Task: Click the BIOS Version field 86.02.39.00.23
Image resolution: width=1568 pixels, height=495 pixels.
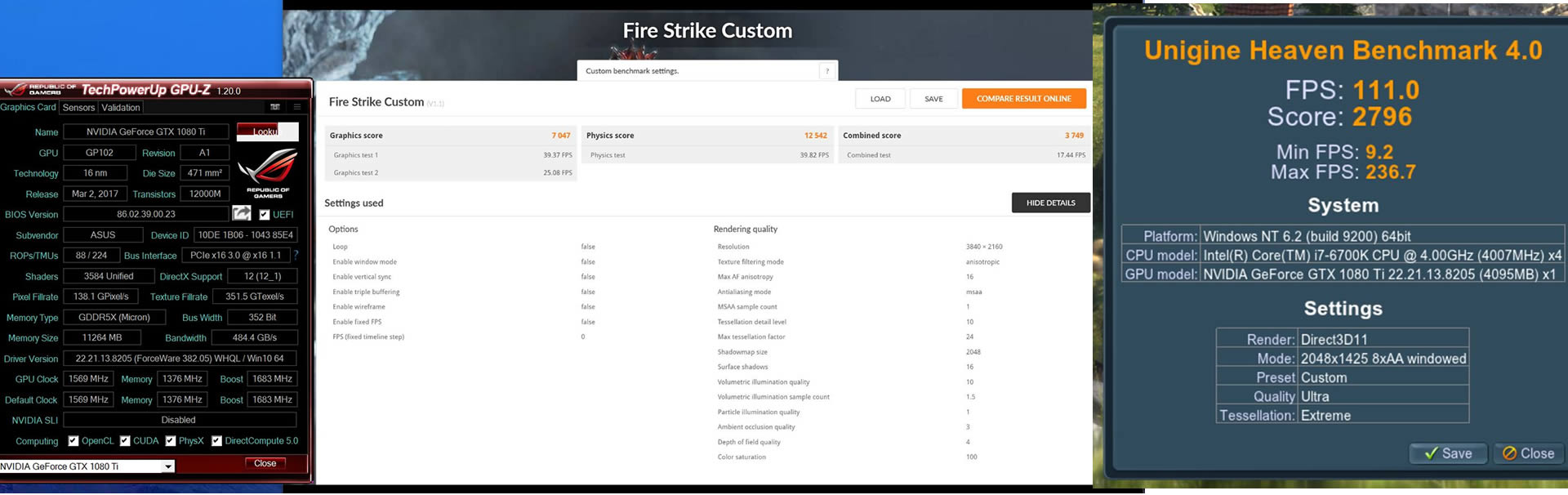Action: [146, 214]
